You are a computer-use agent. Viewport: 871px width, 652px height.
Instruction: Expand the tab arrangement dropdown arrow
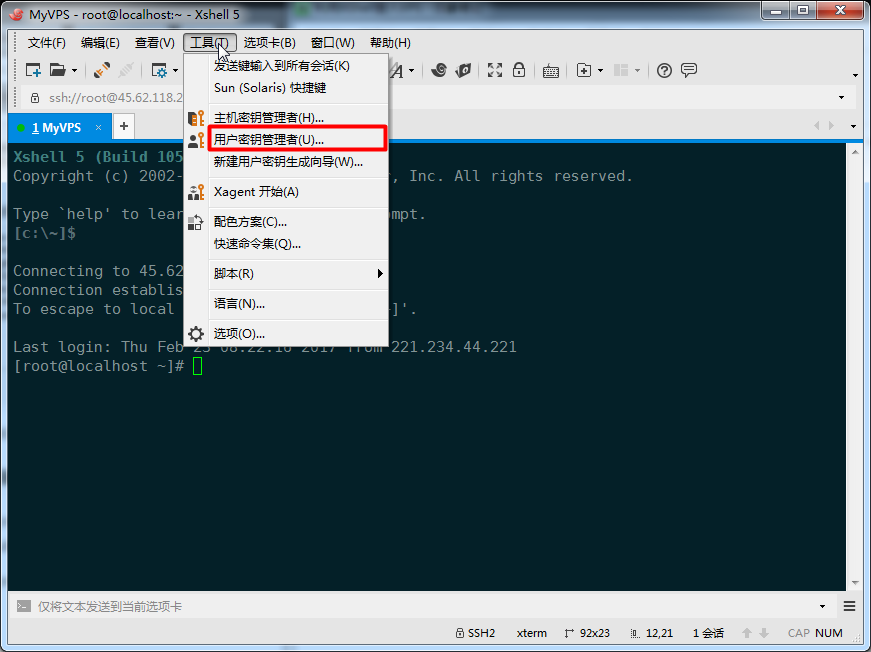[638, 71]
